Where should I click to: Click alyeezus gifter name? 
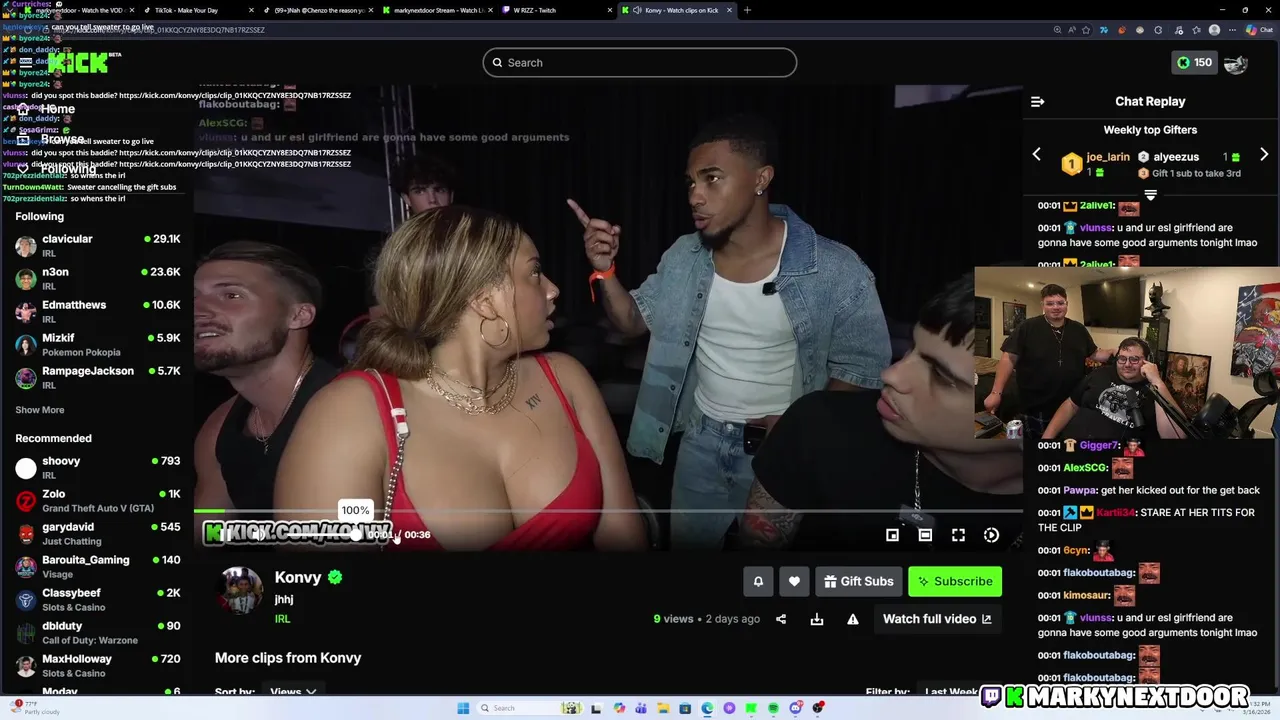(1176, 157)
